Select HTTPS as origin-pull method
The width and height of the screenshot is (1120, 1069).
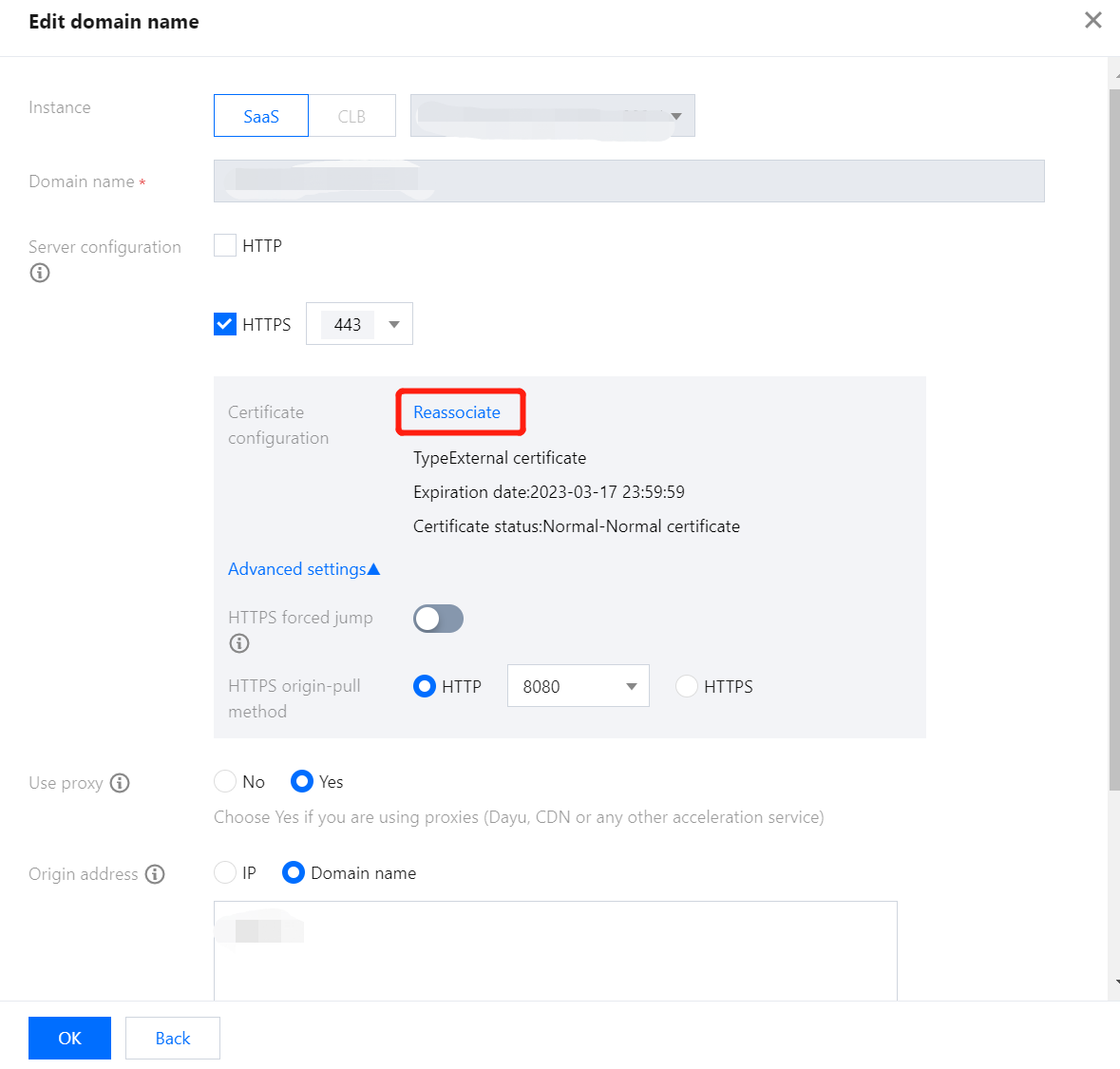tap(687, 686)
